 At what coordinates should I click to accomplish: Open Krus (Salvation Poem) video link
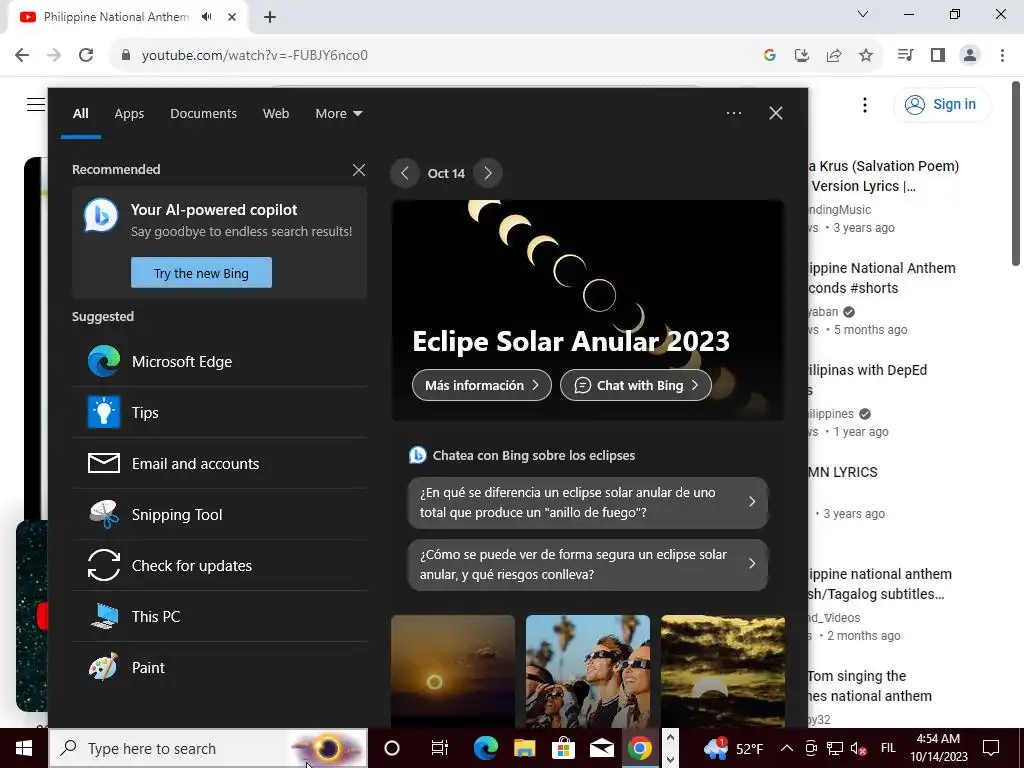(x=883, y=176)
